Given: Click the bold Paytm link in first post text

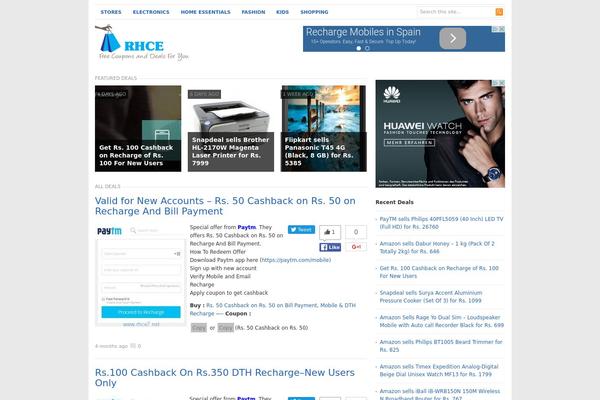Looking at the screenshot, I should point(246,227).
